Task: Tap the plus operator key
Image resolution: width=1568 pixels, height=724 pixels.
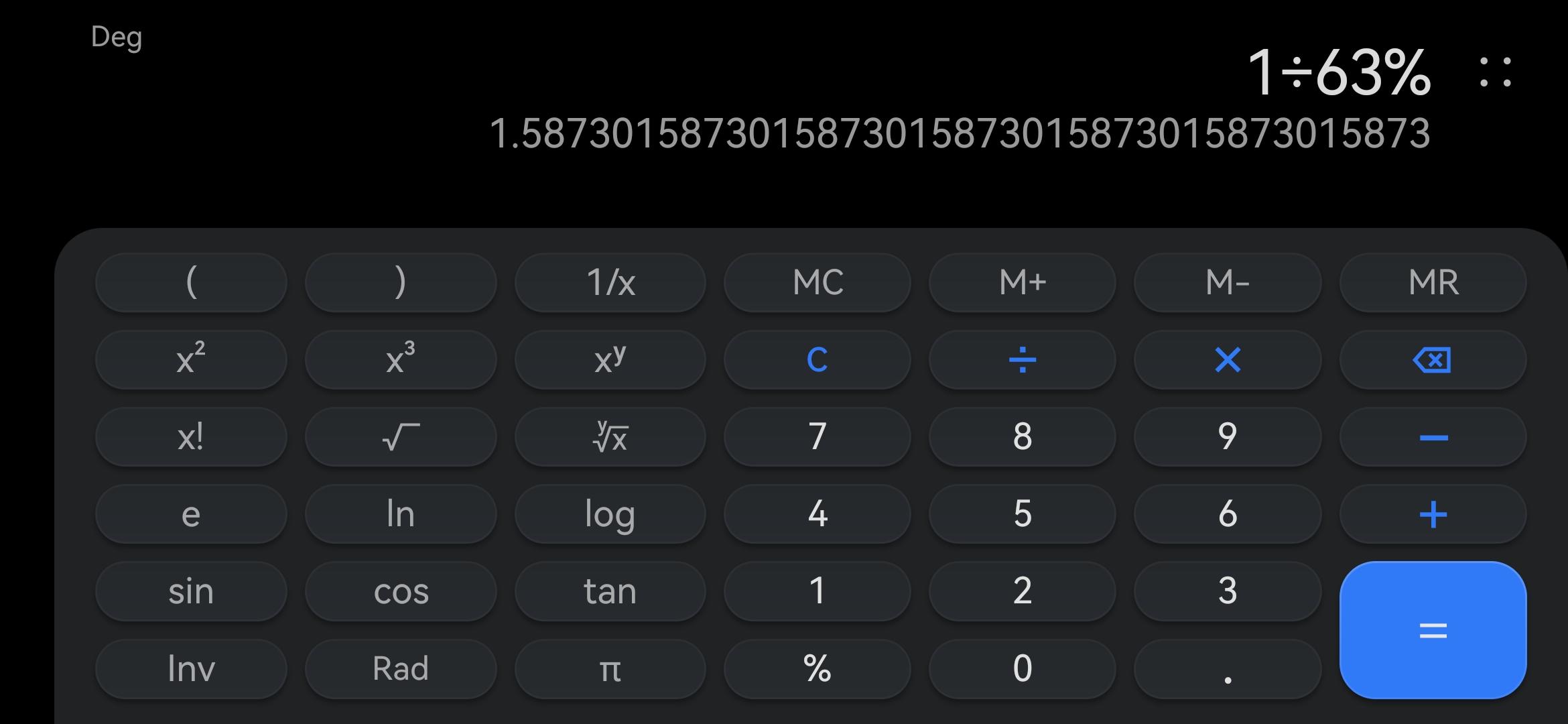Action: tap(1433, 515)
